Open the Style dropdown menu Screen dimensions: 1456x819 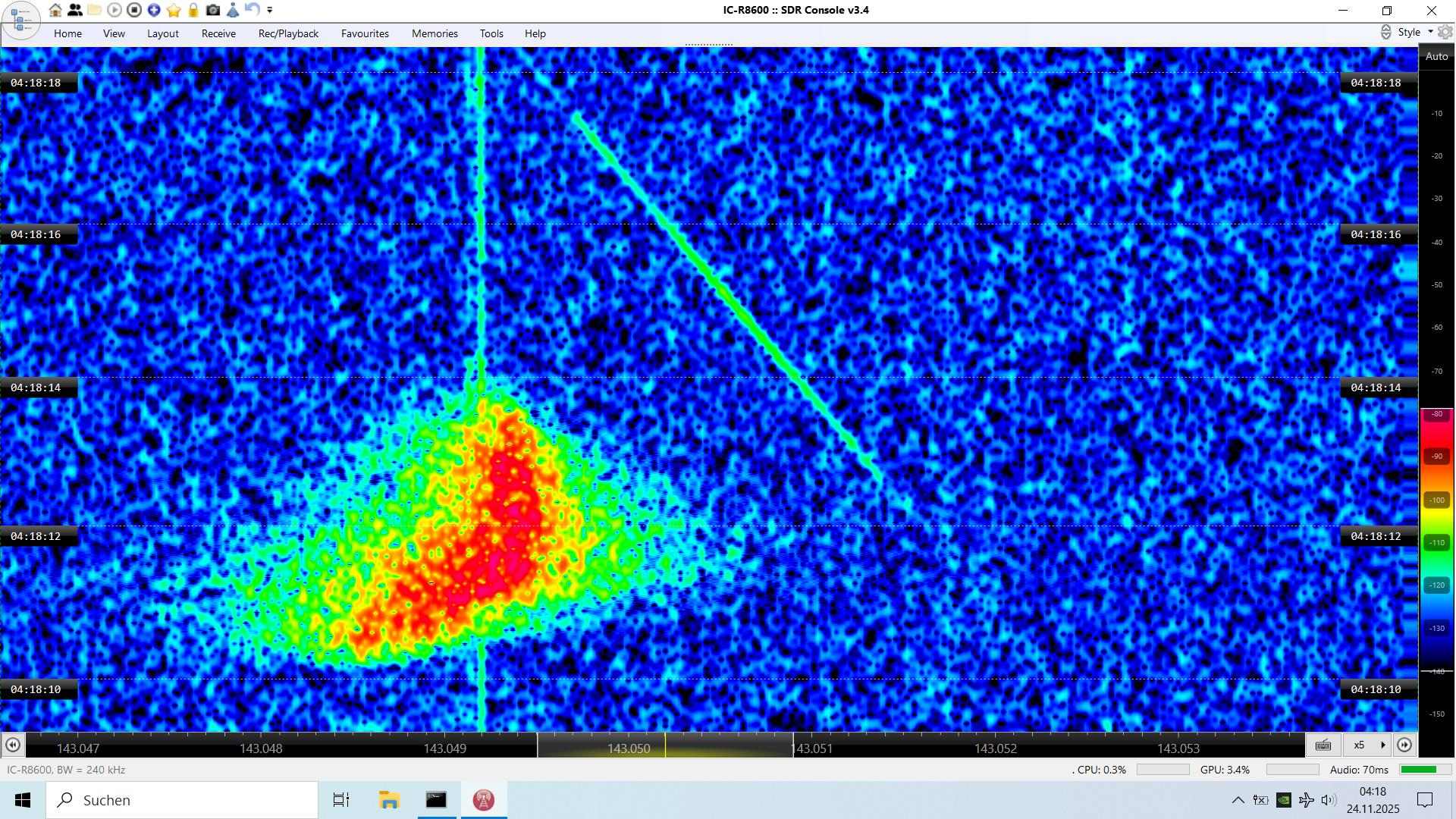point(1414,32)
